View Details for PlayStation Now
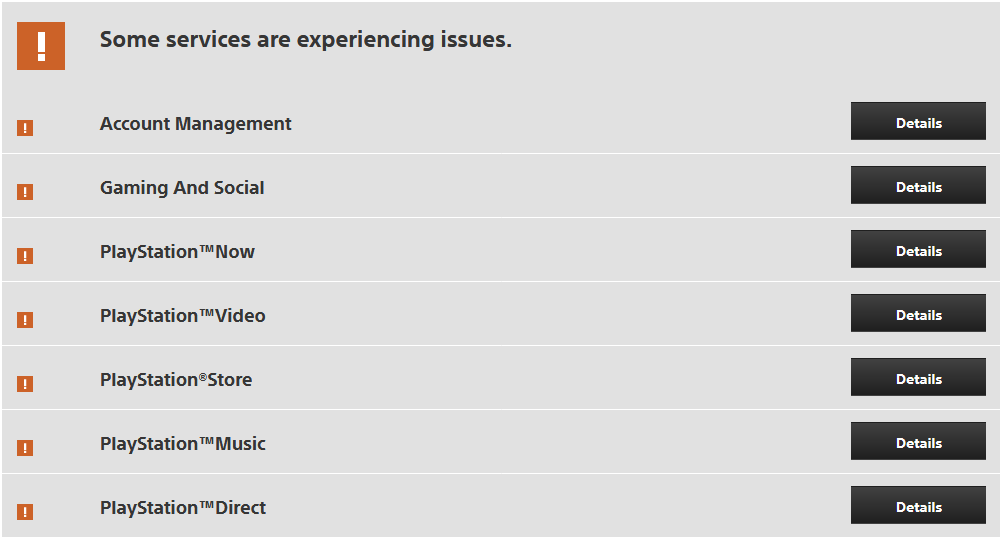The width and height of the screenshot is (1000, 537). (918, 250)
